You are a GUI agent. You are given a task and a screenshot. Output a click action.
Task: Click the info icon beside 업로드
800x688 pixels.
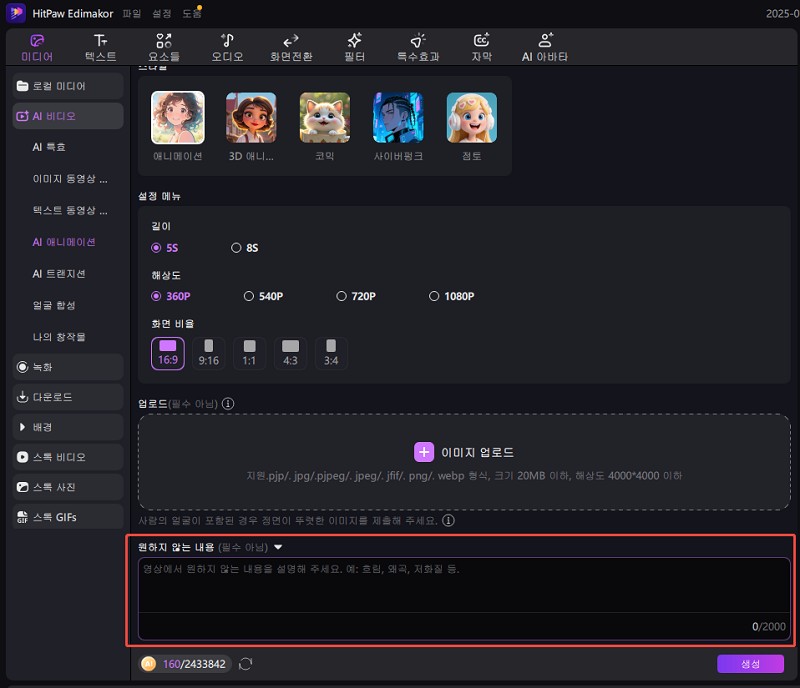(x=228, y=404)
